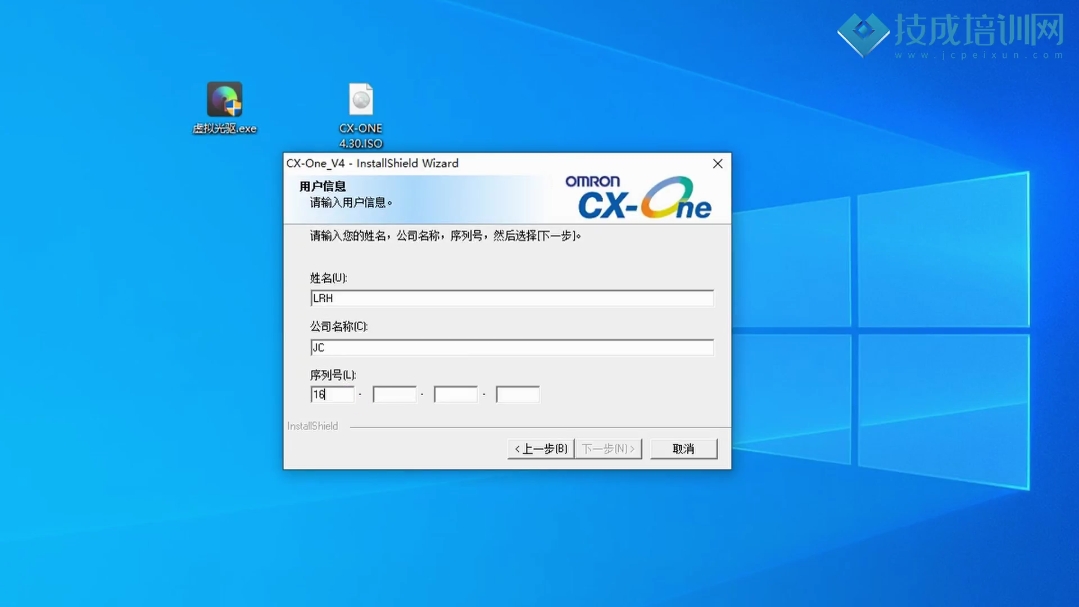Viewport: 1079px width, 607px height.
Task: Click the 姓名(U): label
Action: (328, 278)
